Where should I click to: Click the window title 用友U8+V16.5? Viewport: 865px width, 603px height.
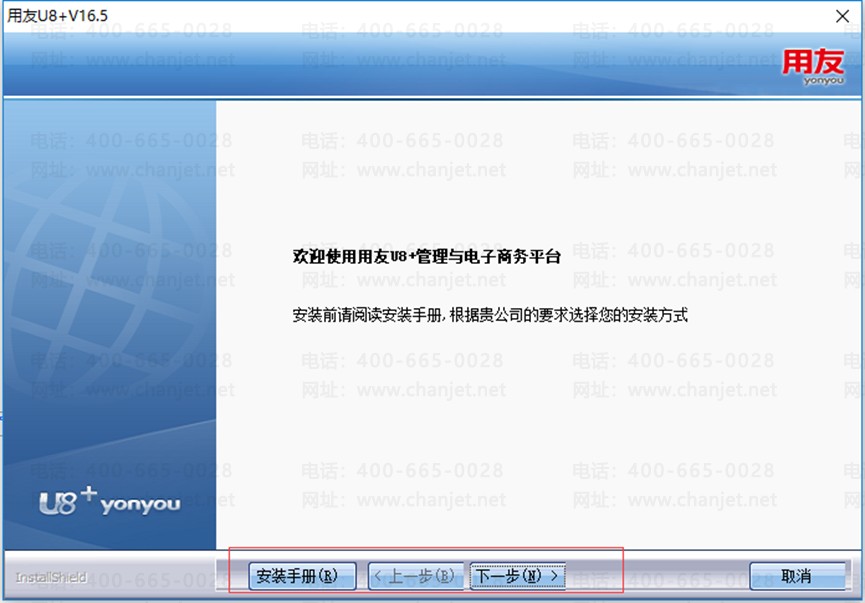tap(57, 15)
